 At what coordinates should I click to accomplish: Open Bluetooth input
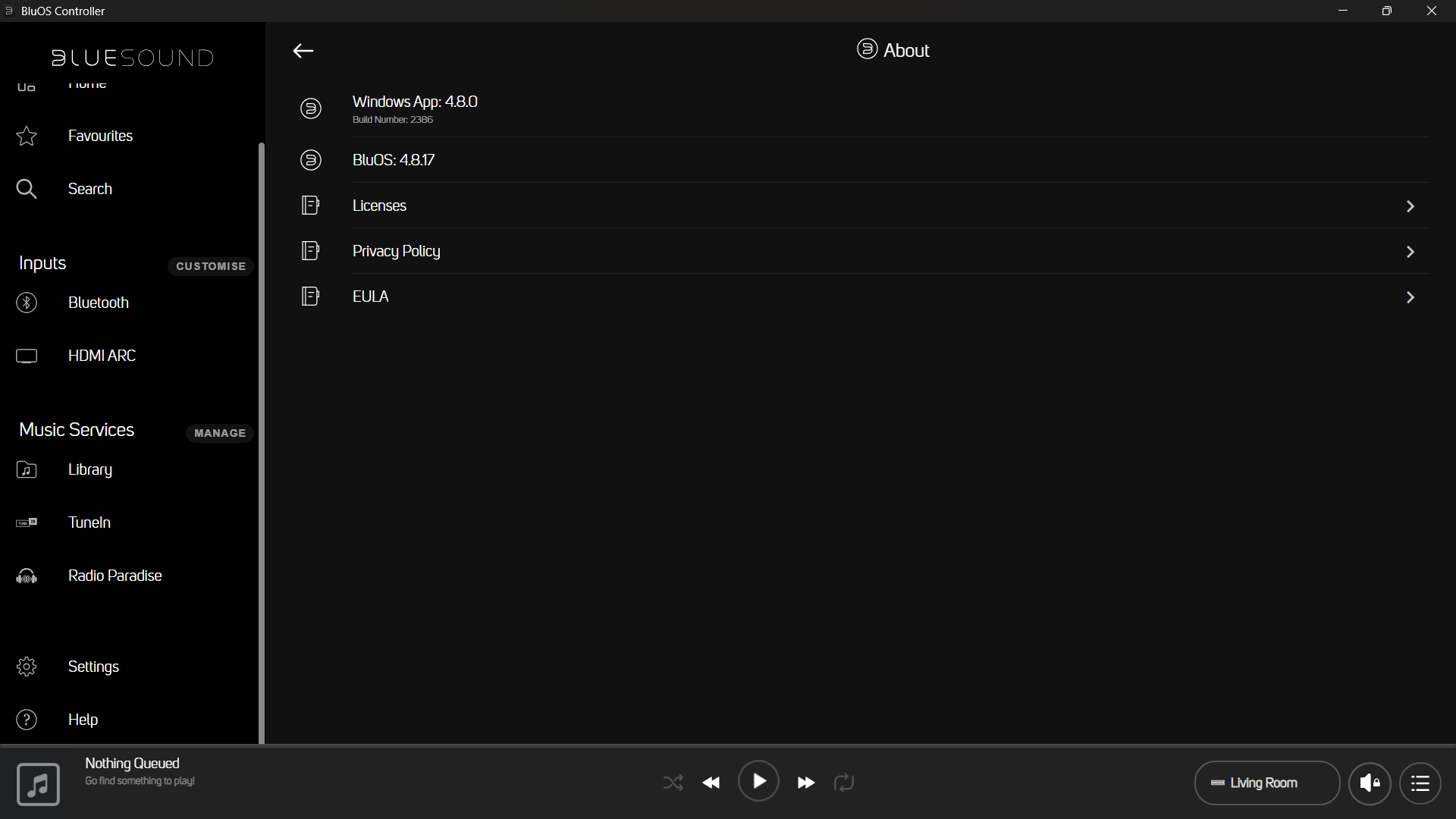tap(98, 303)
